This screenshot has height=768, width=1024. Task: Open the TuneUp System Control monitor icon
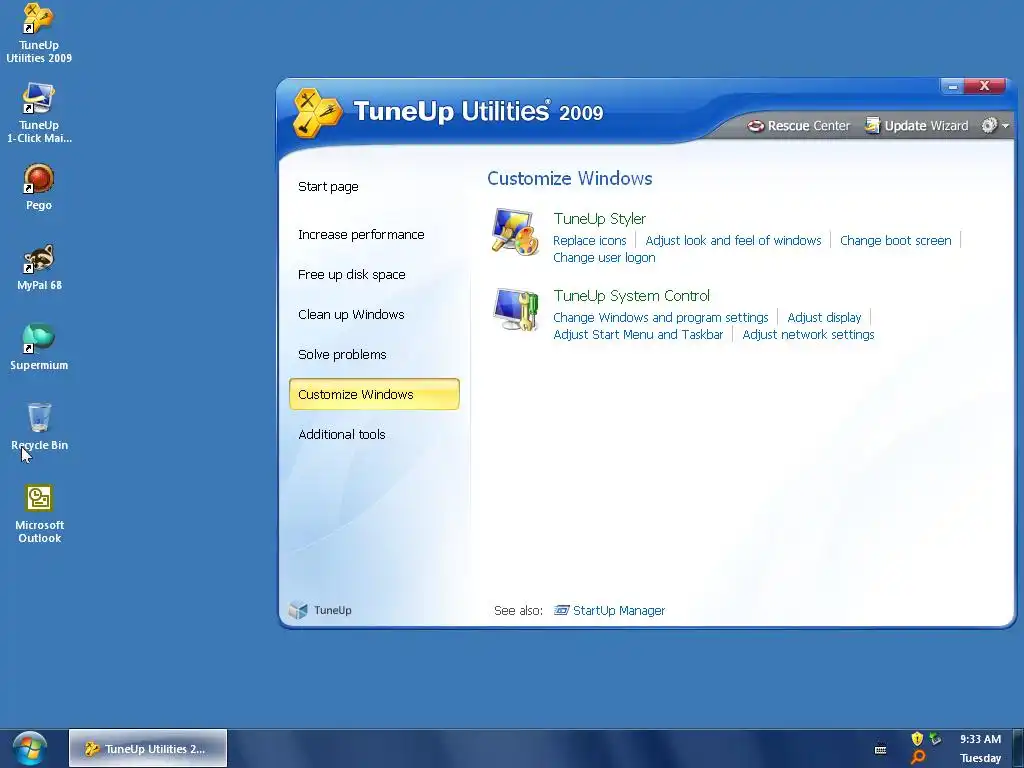click(x=515, y=310)
